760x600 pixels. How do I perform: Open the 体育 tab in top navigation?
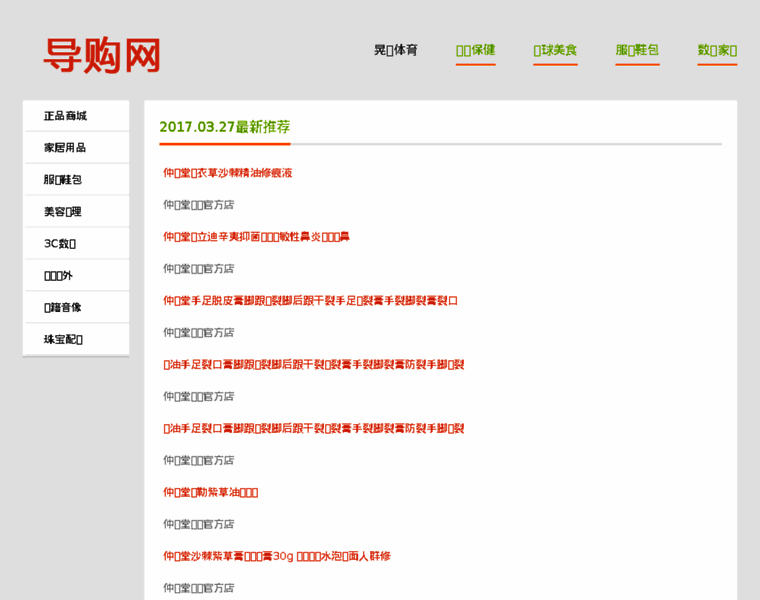(396, 50)
